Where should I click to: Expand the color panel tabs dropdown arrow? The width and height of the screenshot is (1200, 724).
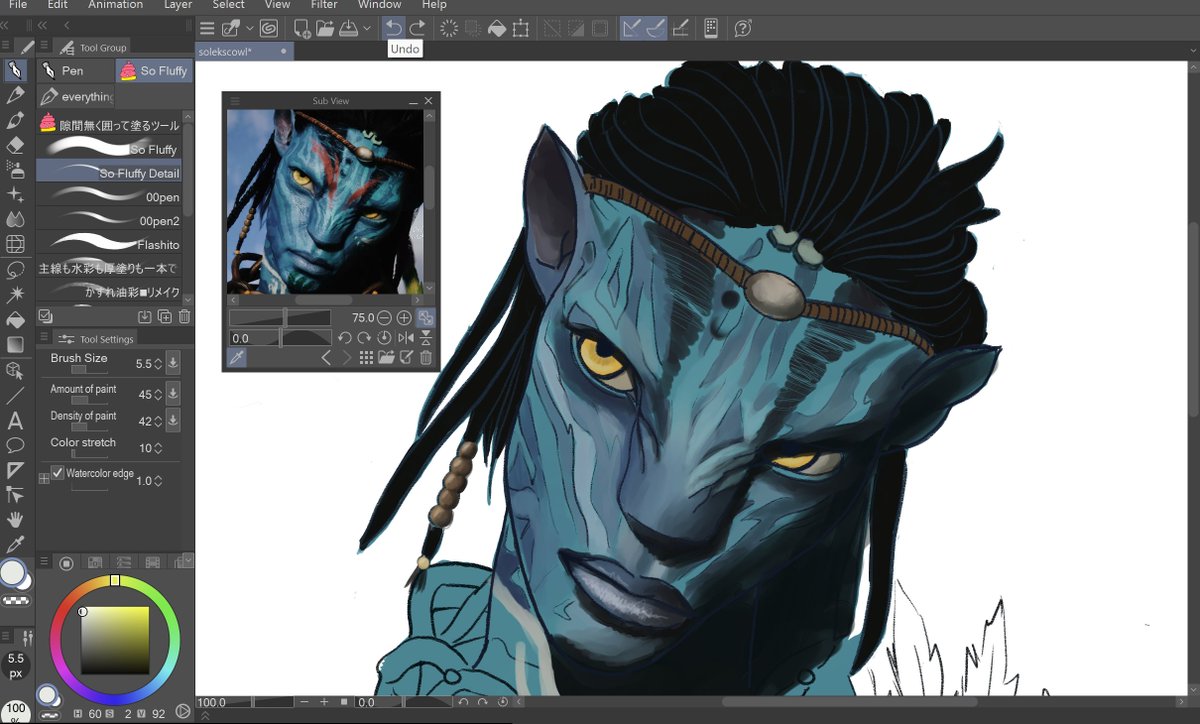click(188, 562)
